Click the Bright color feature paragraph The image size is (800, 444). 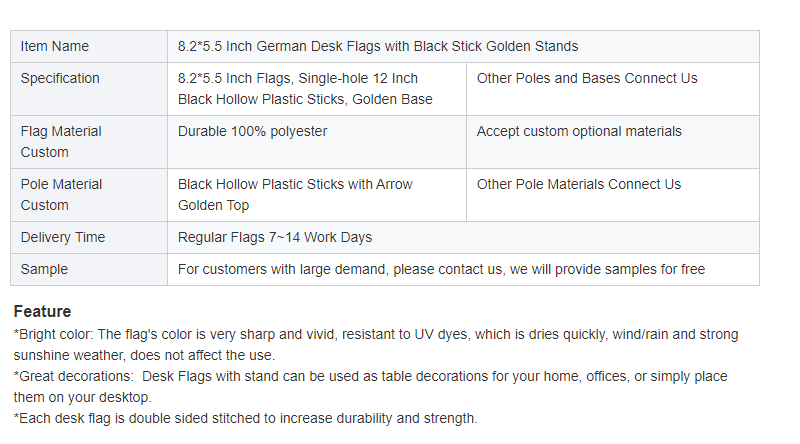point(376,344)
